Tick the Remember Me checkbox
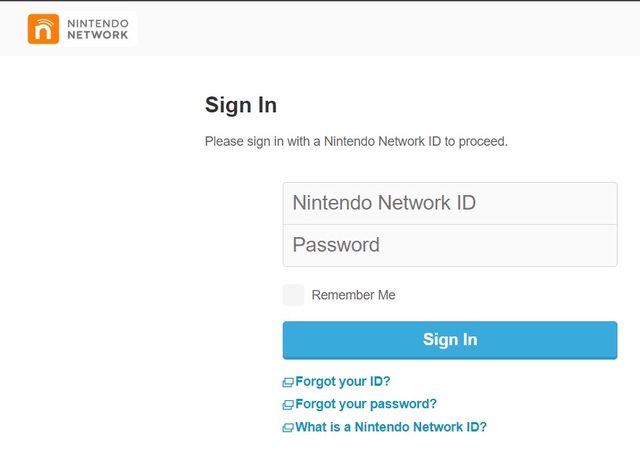The width and height of the screenshot is (640, 459). (293, 295)
